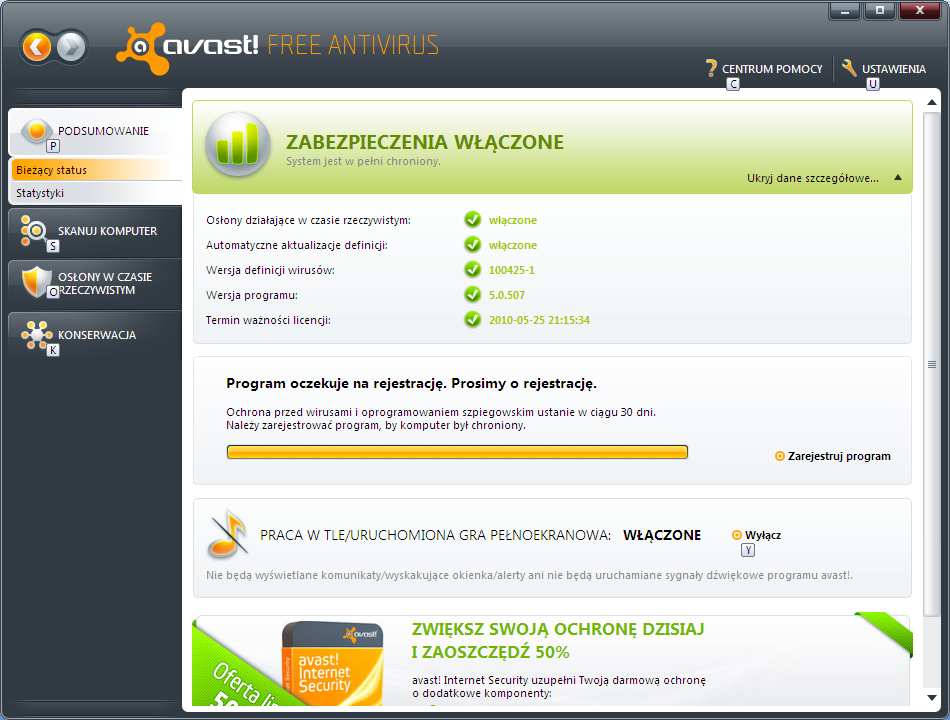Click 'Program oczekuje na rejestrację' heading
The height and width of the screenshot is (720, 950).
click(x=411, y=383)
